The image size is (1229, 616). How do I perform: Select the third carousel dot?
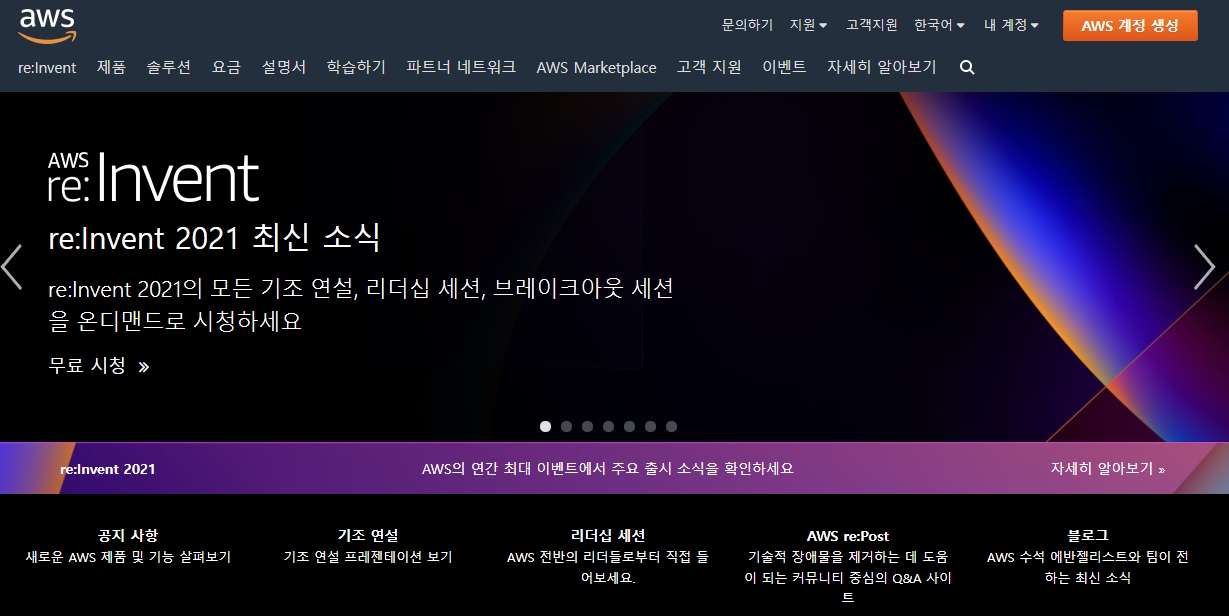(587, 426)
